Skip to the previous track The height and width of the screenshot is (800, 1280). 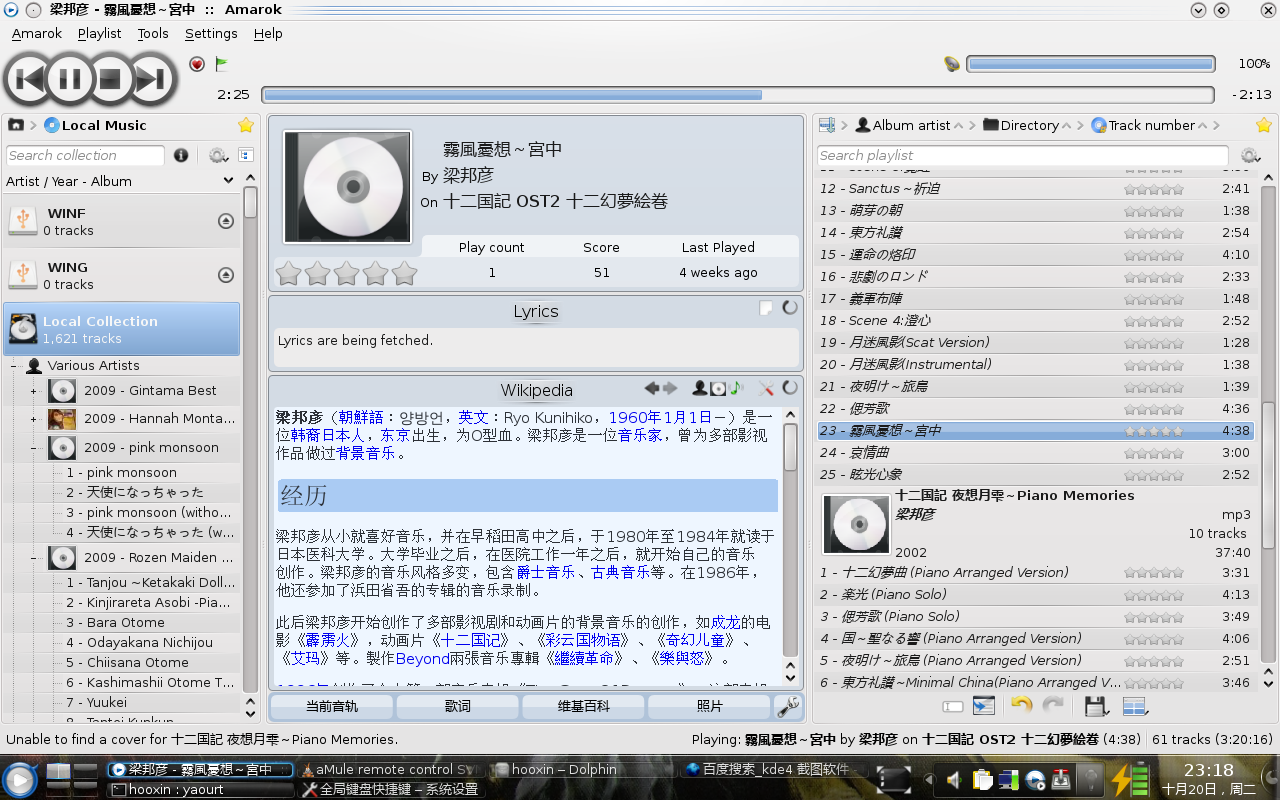tap(29, 77)
